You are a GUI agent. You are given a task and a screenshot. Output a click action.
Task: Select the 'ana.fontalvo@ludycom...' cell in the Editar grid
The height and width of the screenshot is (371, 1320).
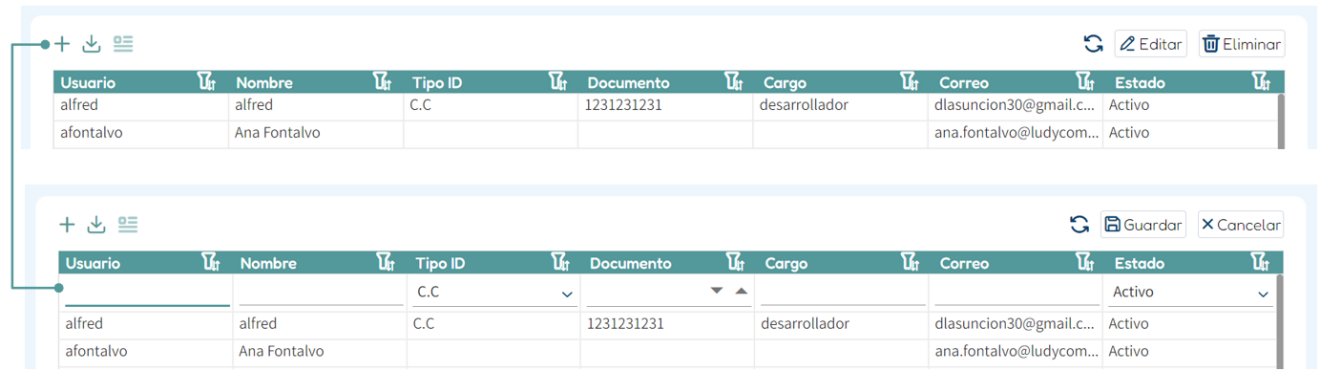pyautogui.click(x=1016, y=133)
